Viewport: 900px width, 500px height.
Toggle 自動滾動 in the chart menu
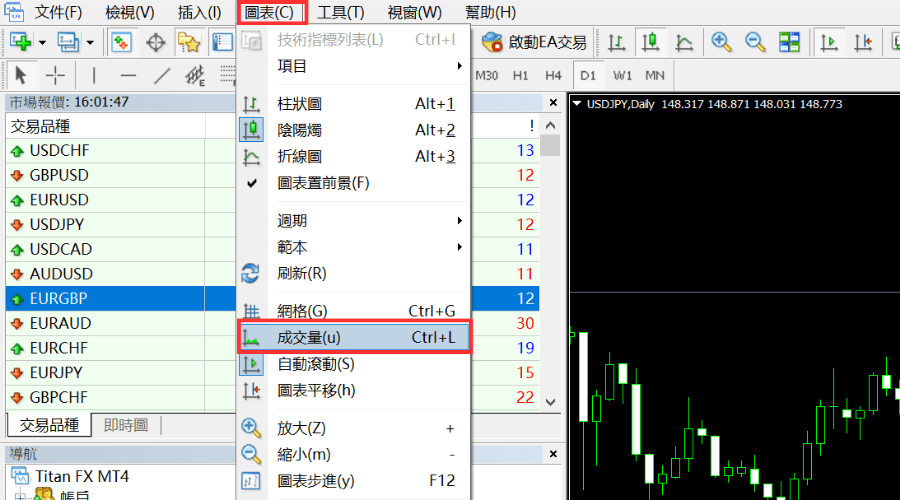(x=315, y=364)
